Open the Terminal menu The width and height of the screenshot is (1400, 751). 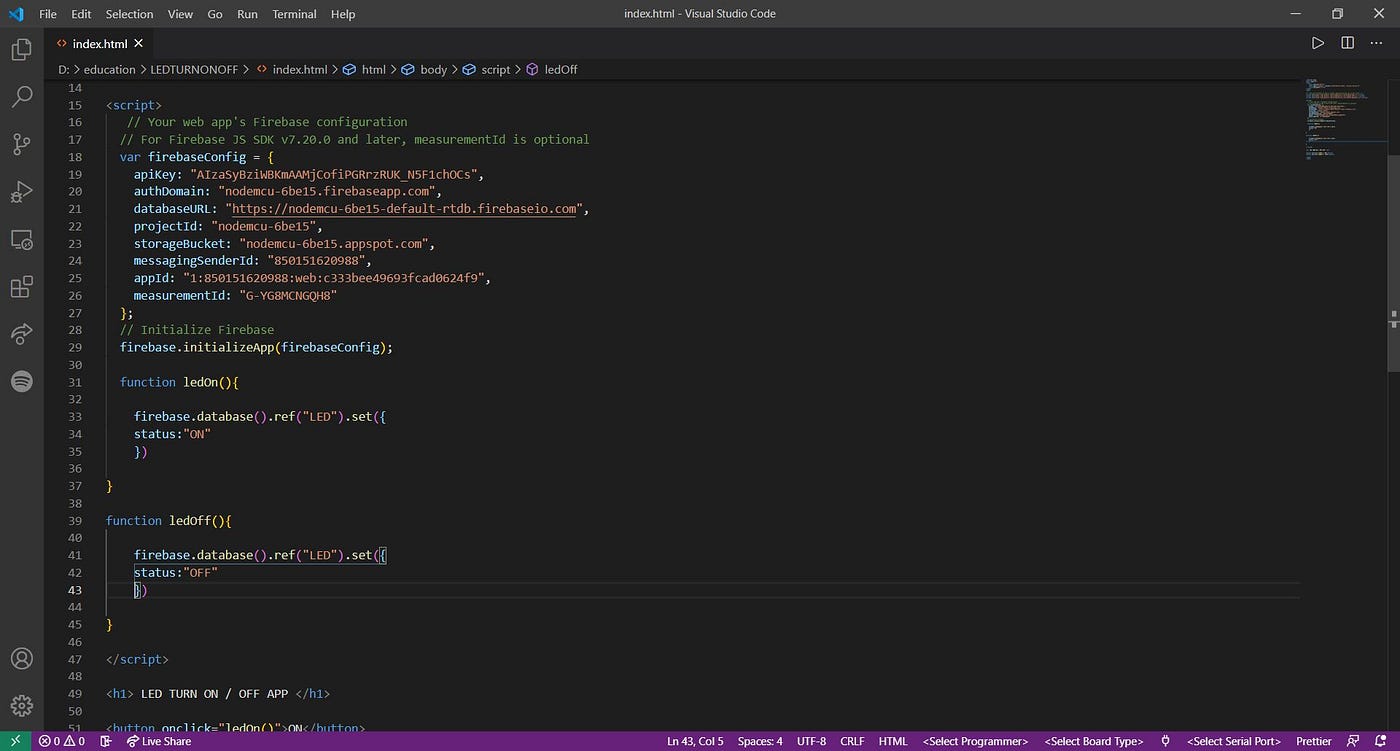[x=294, y=14]
